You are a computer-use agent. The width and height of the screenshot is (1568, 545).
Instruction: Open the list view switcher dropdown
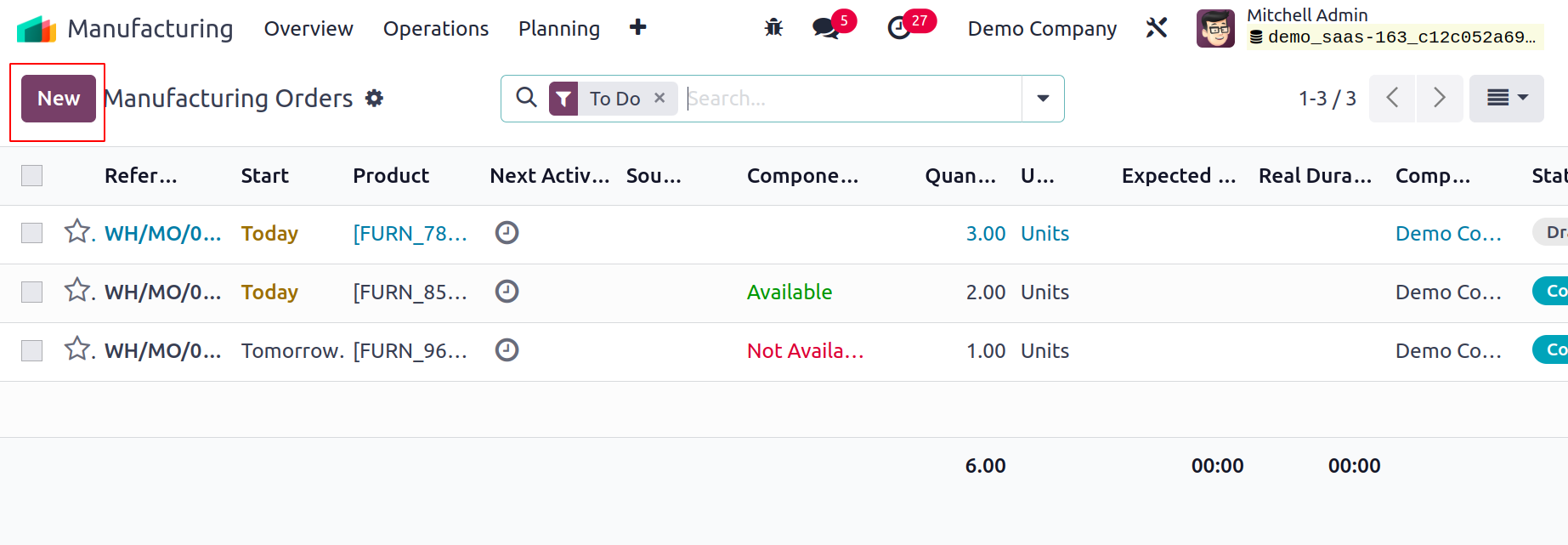[x=1506, y=99]
